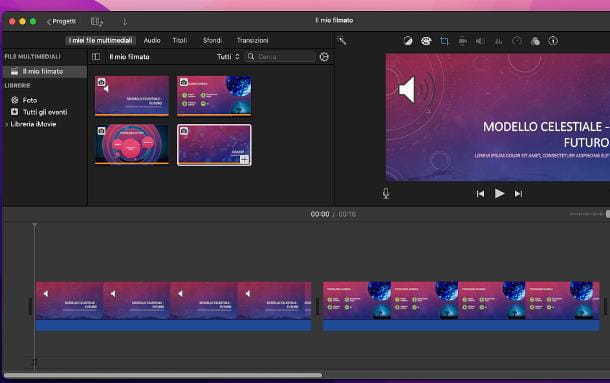610x383 pixels.
Task: Open the Sfondi tab
Action: click(212, 40)
